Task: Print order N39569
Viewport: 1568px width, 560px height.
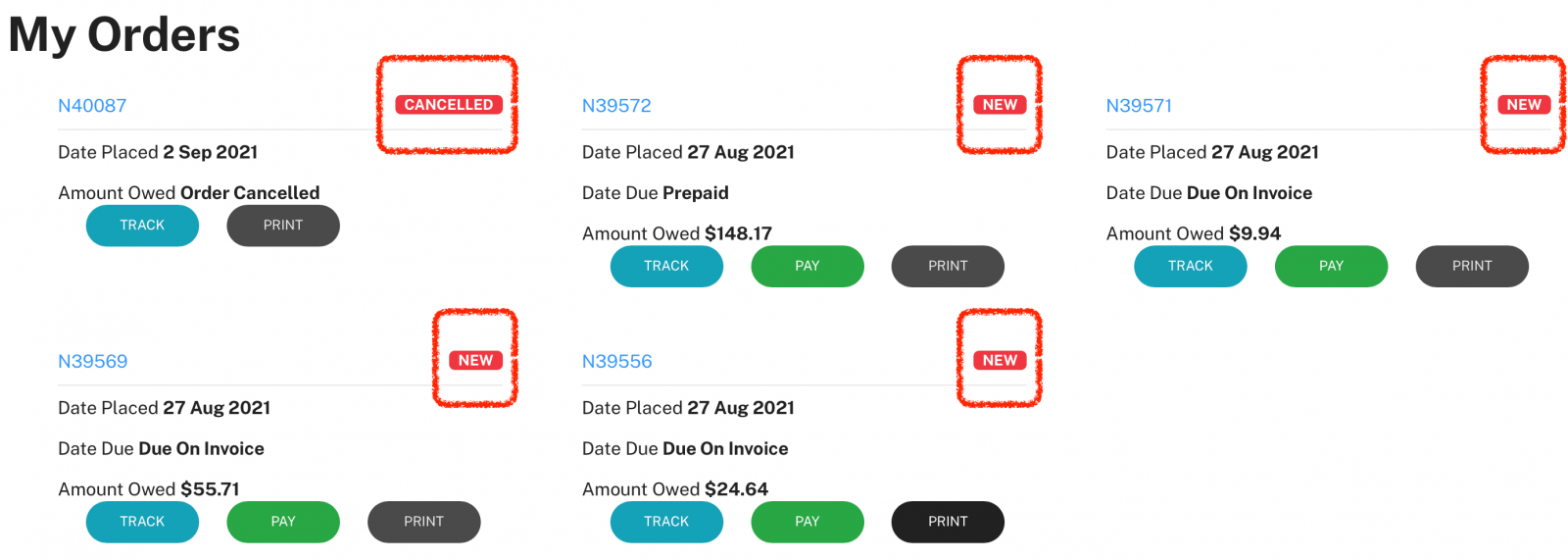Action: point(424,522)
